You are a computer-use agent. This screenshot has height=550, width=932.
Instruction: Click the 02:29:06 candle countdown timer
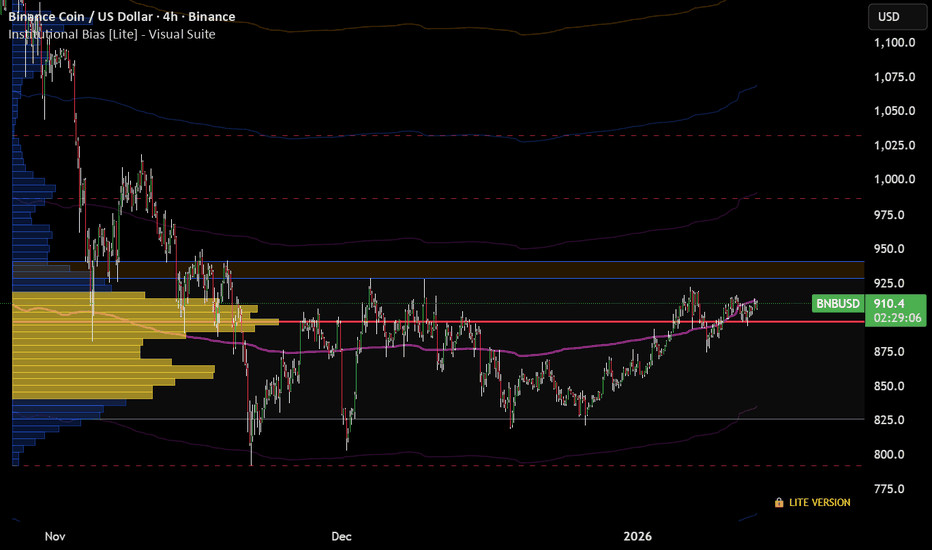pos(895,316)
